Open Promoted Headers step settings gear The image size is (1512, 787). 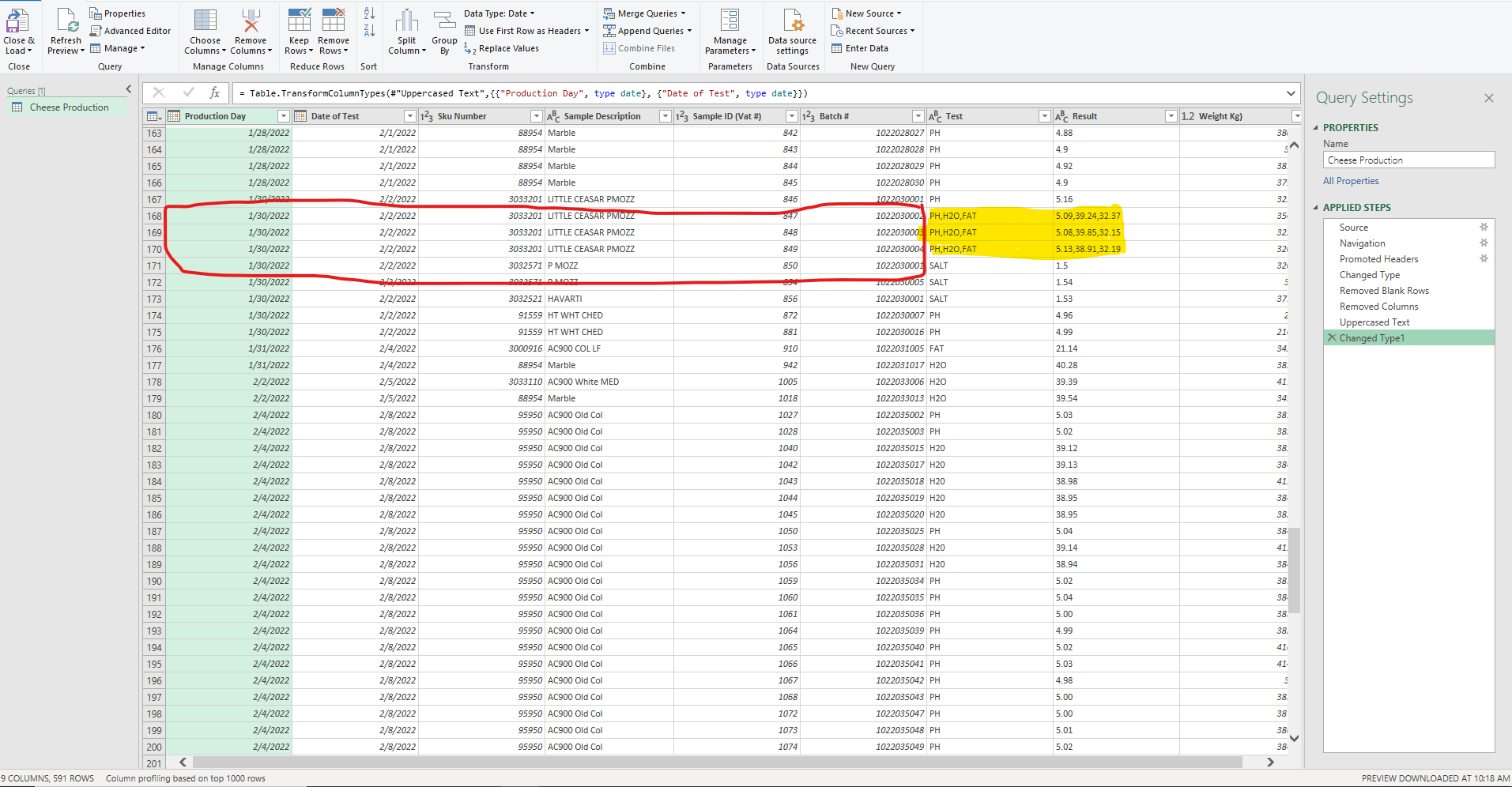[x=1484, y=258]
